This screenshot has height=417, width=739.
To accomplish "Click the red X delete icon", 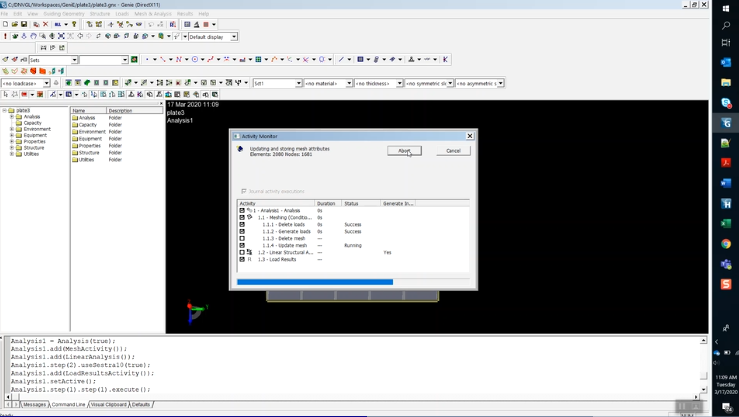I will click(x=46, y=25).
